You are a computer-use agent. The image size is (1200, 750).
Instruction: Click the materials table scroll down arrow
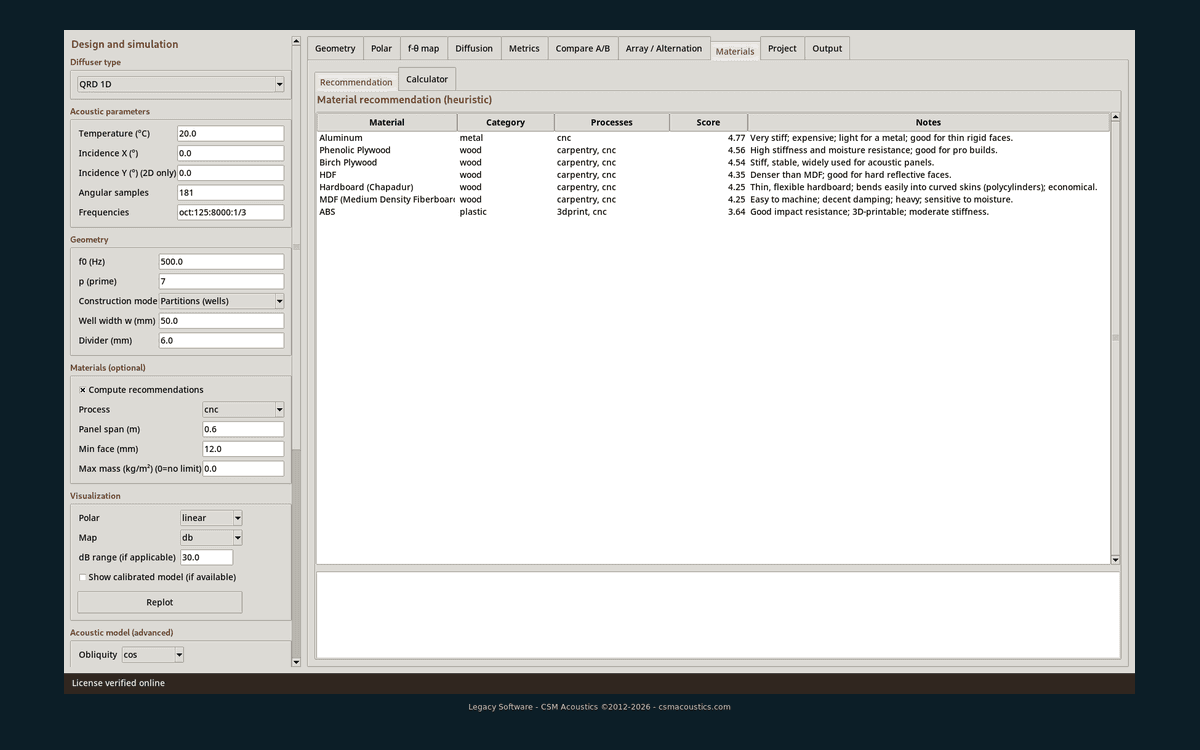click(1116, 560)
